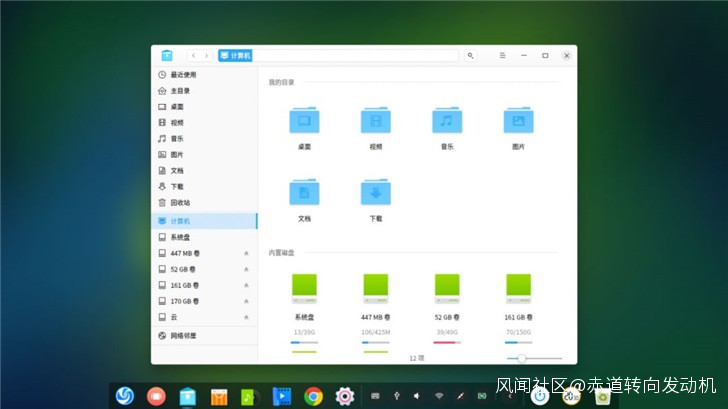Open the 图片 (Pictures) folder icon
Image resolution: width=728 pixels, height=409 pixels.
tap(518, 122)
